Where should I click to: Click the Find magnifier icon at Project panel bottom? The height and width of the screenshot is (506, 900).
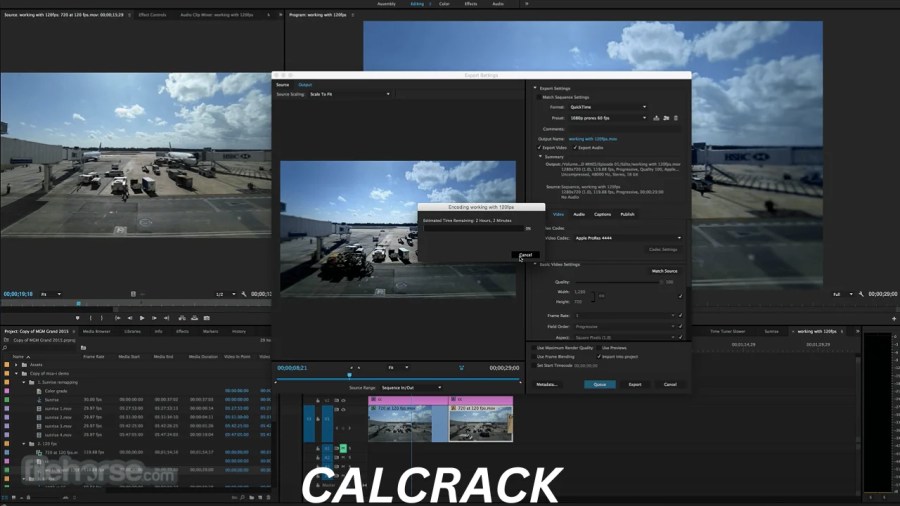pyautogui.click(x=243, y=497)
